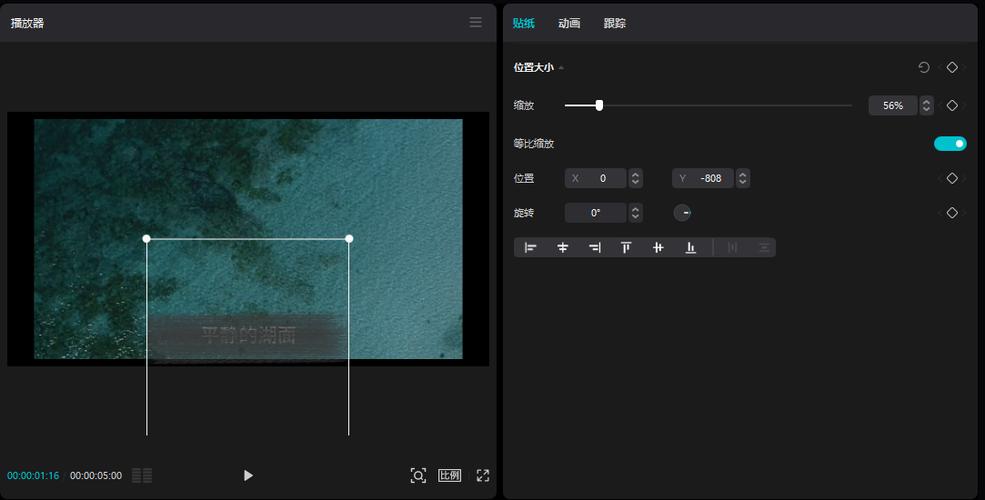The image size is (985, 500).
Task: Click the 缩放 slider handle
Action: click(x=599, y=105)
